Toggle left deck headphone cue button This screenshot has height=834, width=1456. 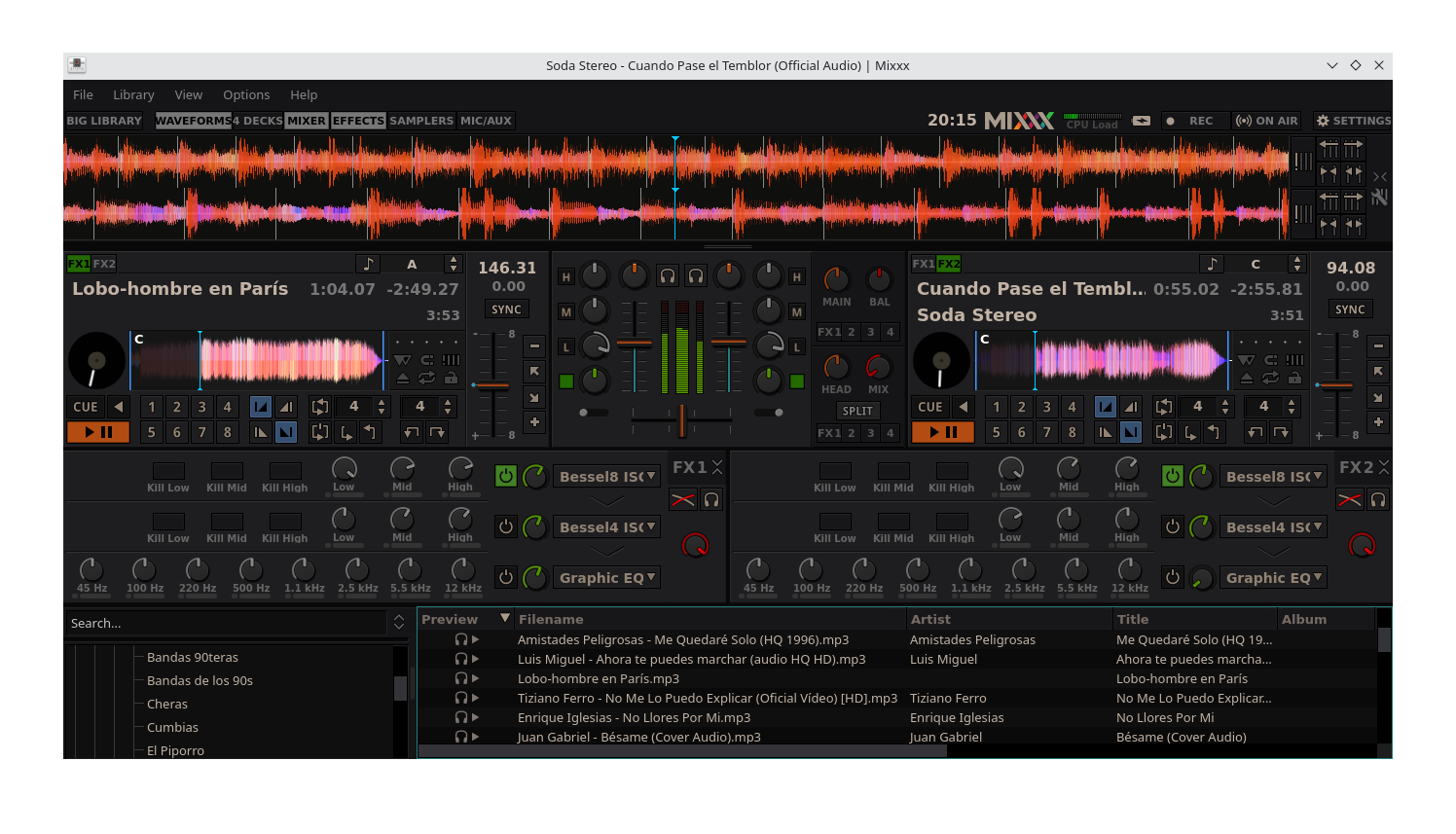[668, 276]
